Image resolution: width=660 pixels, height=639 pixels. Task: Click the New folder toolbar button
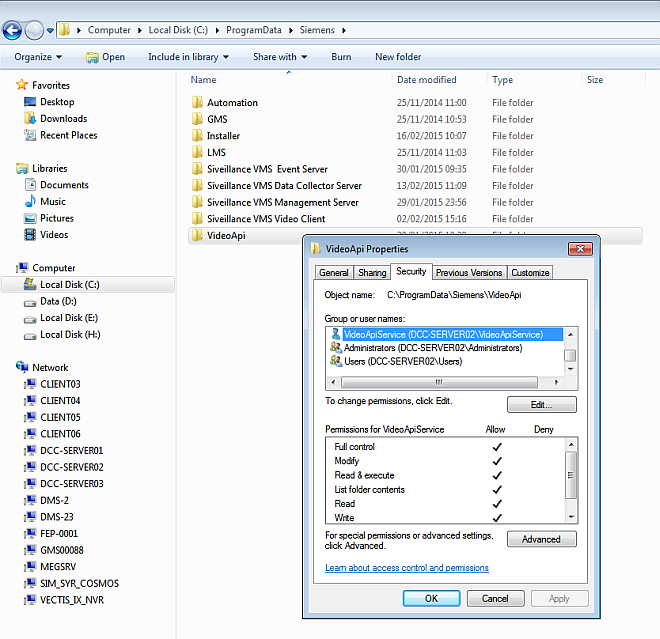click(x=397, y=57)
